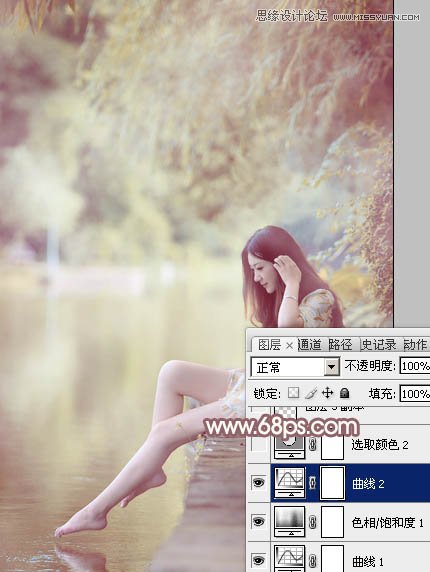The height and width of the screenshot is (572, 430).
Task: Click the 填充 fill value field
Action: click(x=415, y=394)
